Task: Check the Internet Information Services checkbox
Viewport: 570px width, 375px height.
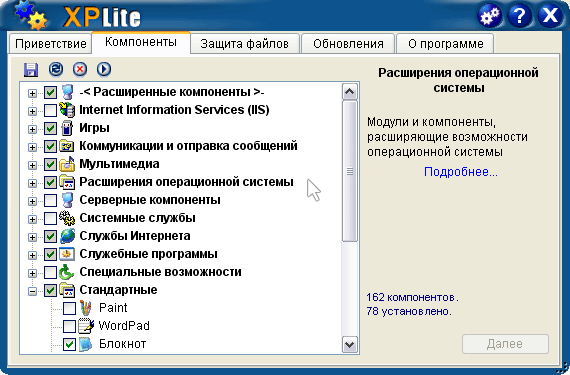Action: 50,110
